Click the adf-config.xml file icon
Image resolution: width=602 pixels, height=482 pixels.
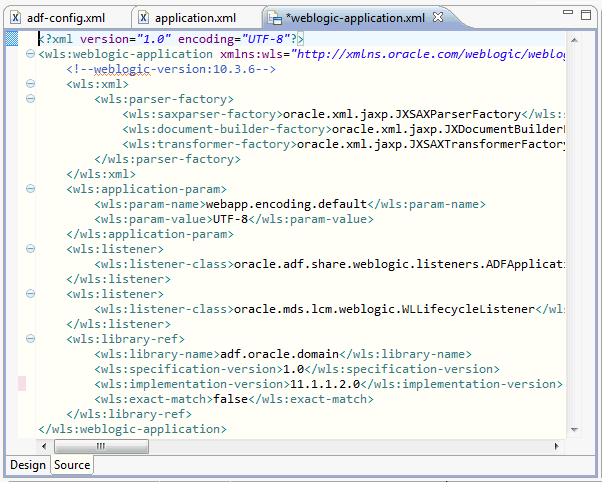[15, 18]
